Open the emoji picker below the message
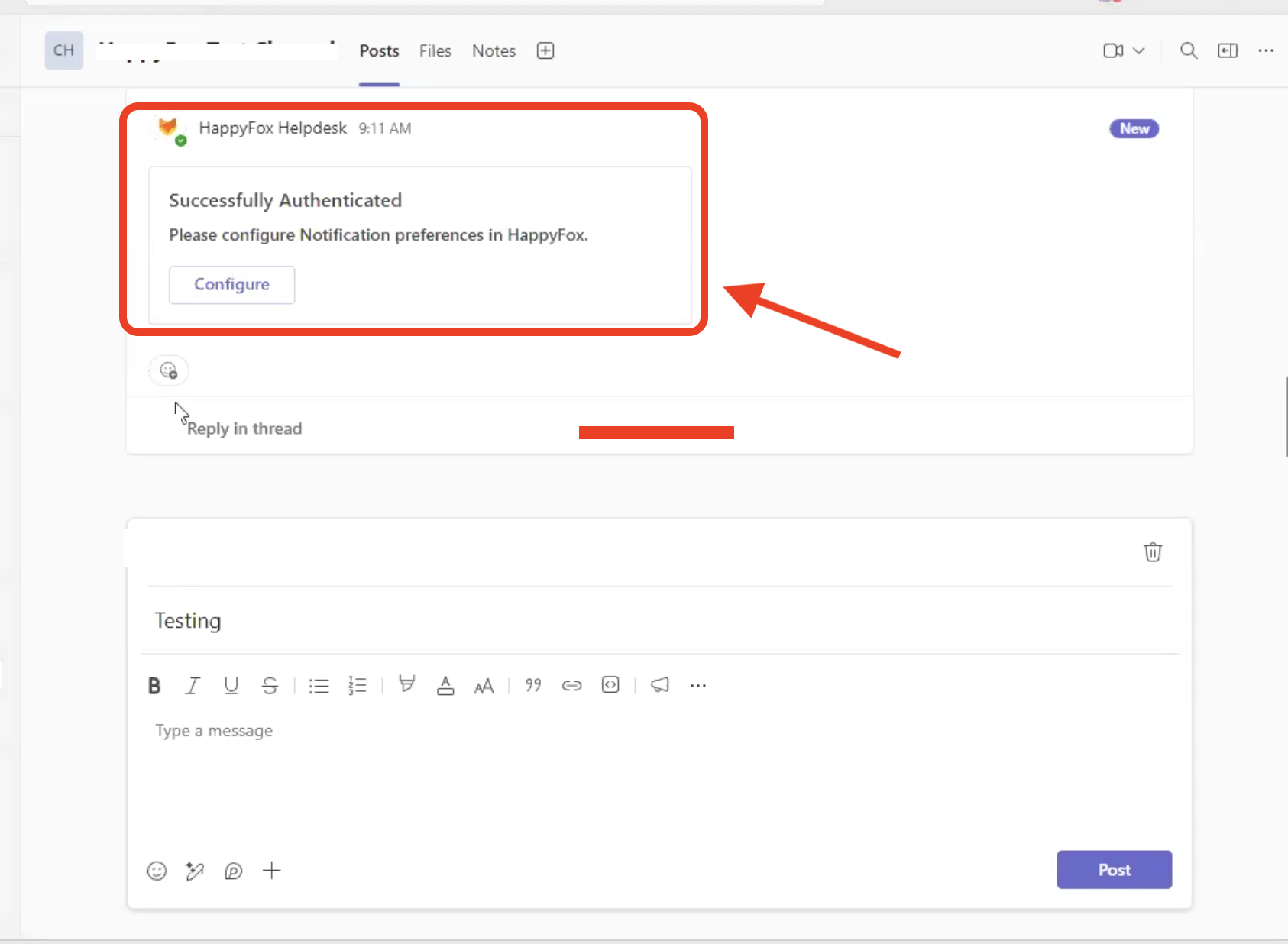 pos(157,871)
